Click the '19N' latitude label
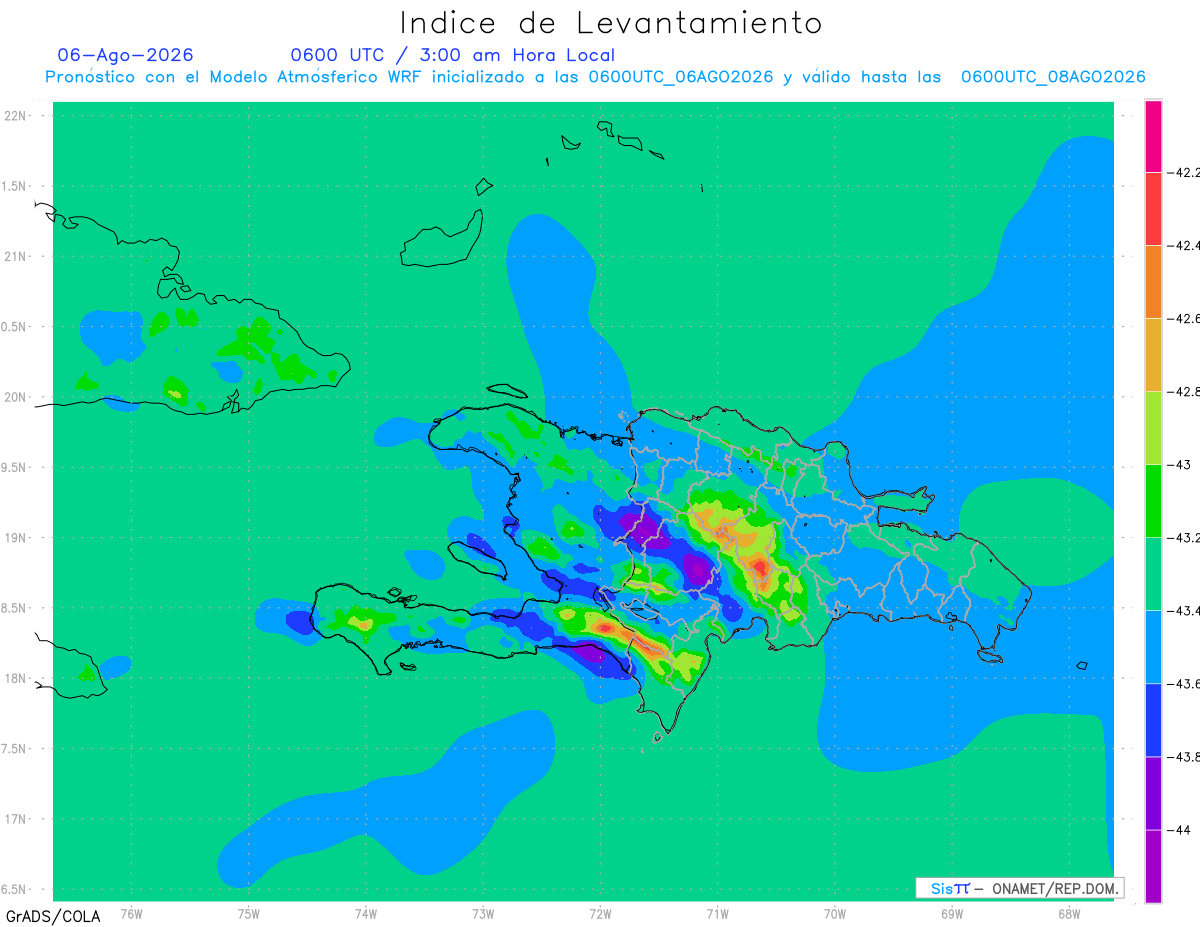The image size is (1200, 927). tap(15, 538)
